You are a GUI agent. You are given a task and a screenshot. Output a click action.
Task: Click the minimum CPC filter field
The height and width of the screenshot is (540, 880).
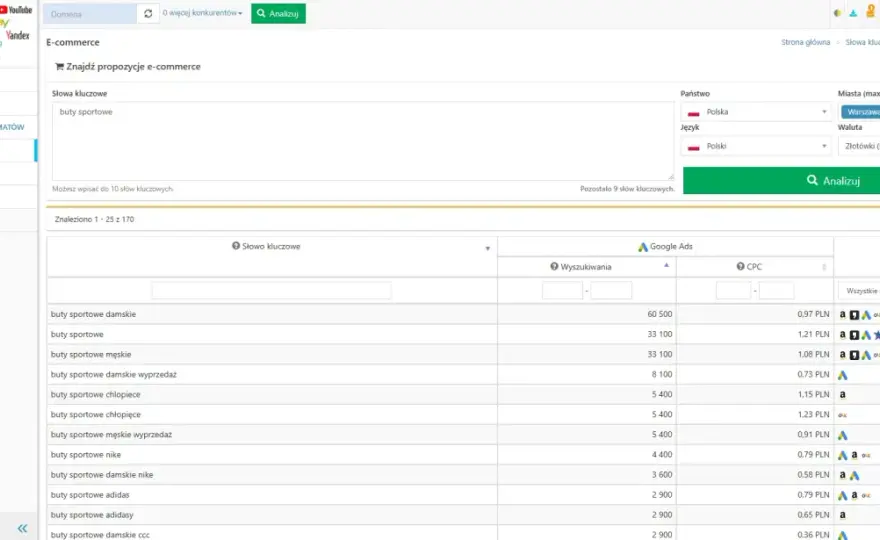[734, 290]
